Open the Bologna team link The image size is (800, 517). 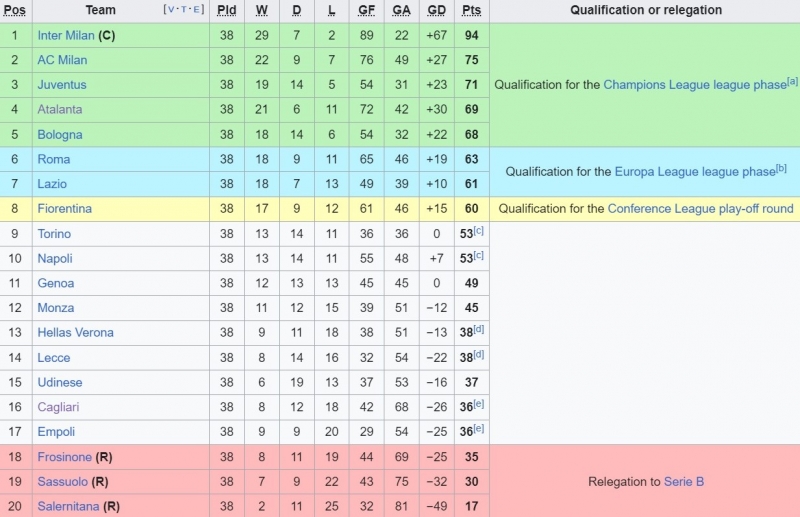pyautogui.click(x=60, y=134)
